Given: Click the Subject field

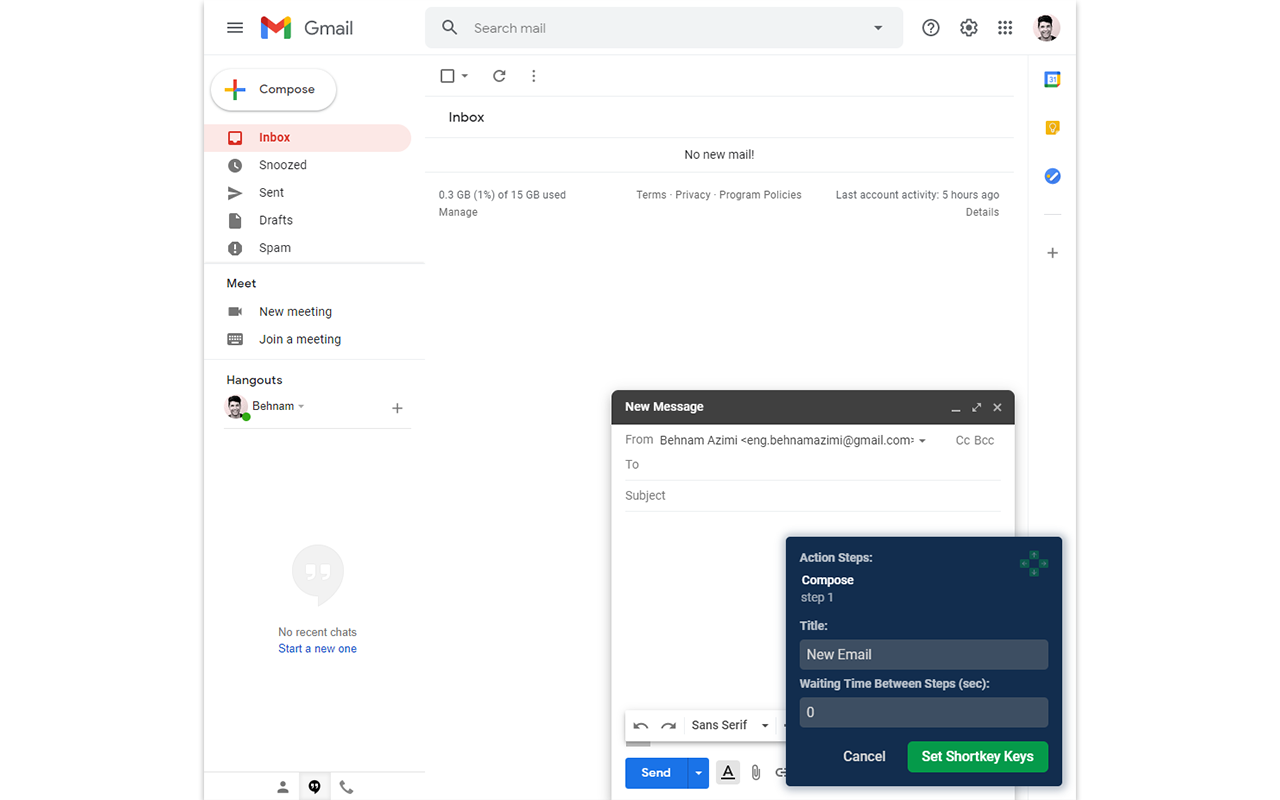Looking at the screenshot, I should tap(812, 496).
